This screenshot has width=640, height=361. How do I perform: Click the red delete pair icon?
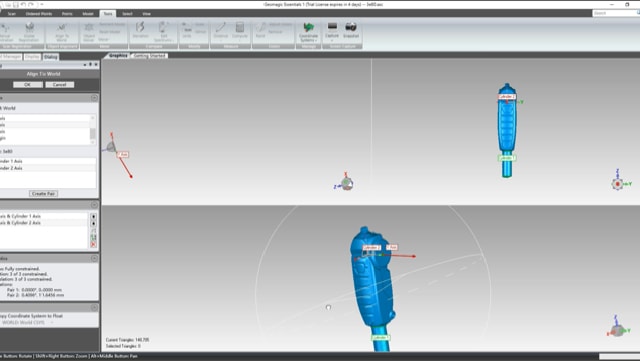pos(93,244)
